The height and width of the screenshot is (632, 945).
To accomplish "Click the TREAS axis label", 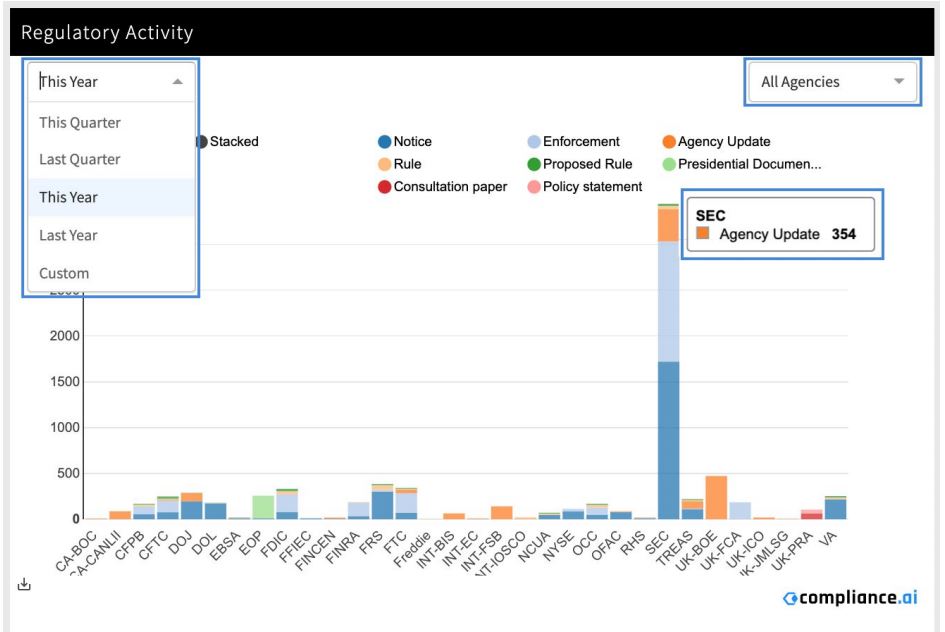I will (675, 547).
